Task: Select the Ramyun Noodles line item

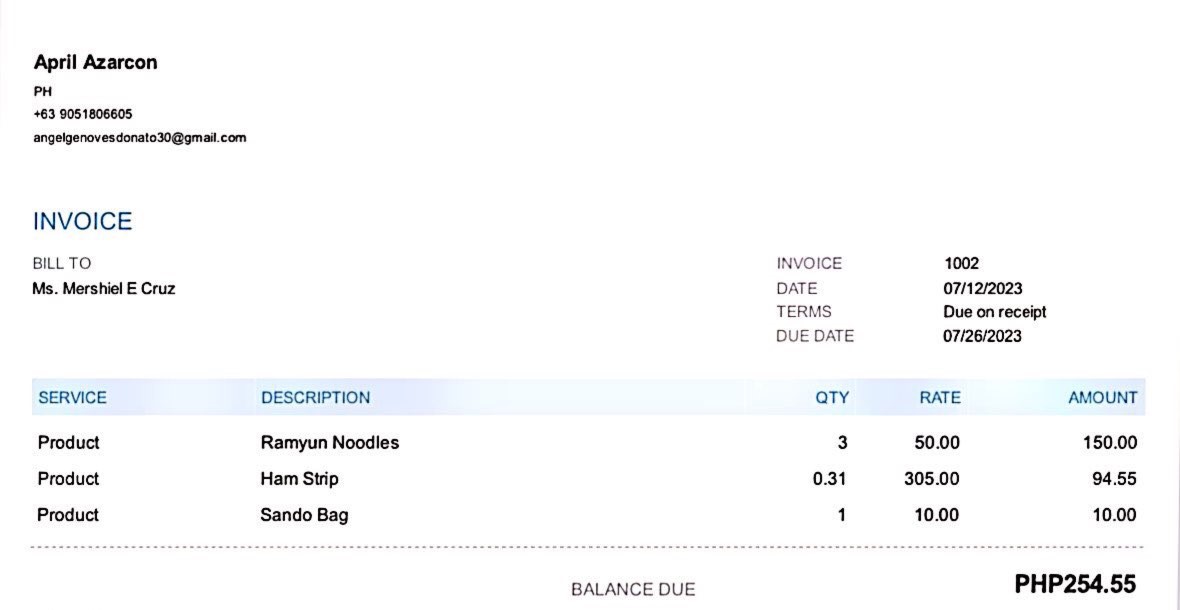Action: [329, 443]
